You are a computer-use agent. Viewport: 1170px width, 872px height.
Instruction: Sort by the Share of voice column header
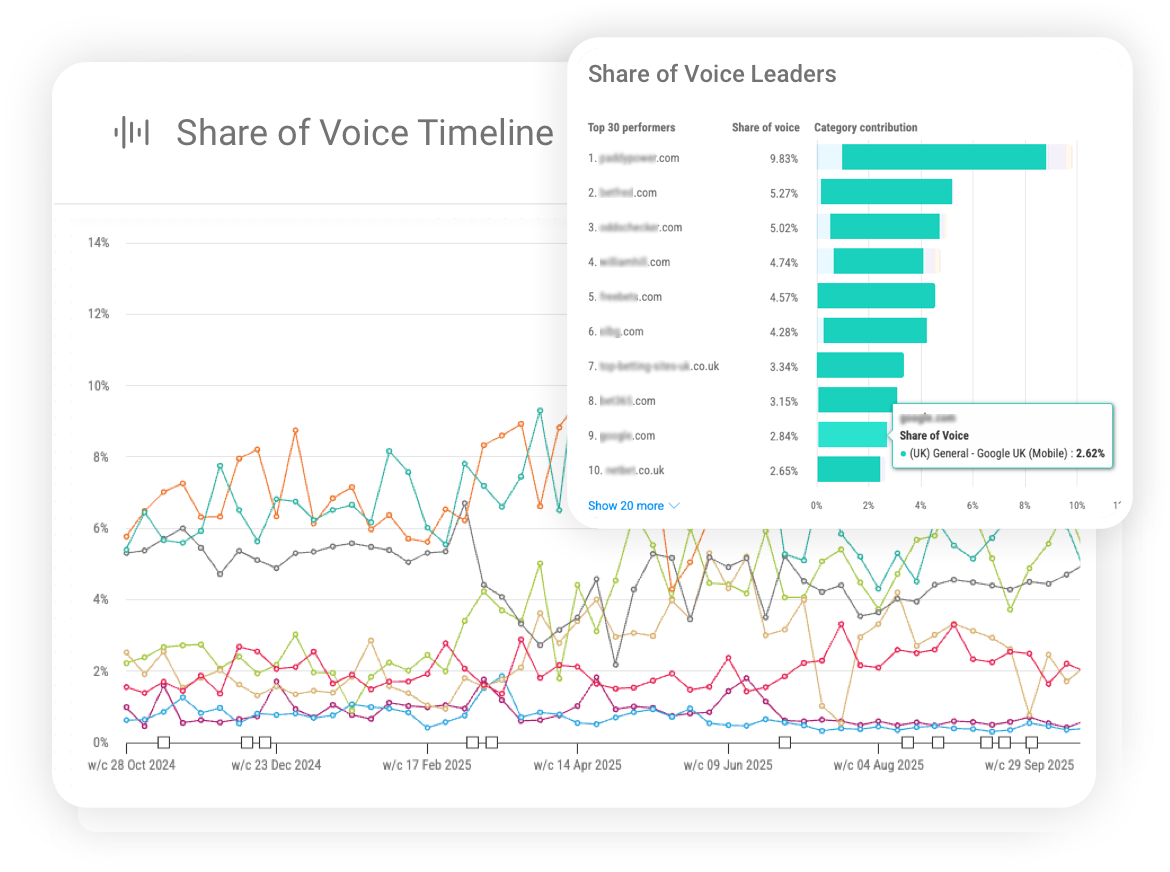tap(765, 127)
